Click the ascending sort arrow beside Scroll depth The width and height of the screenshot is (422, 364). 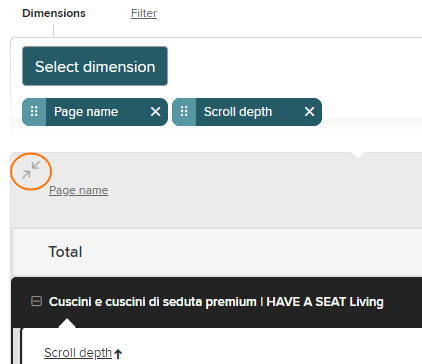point(118,353)
